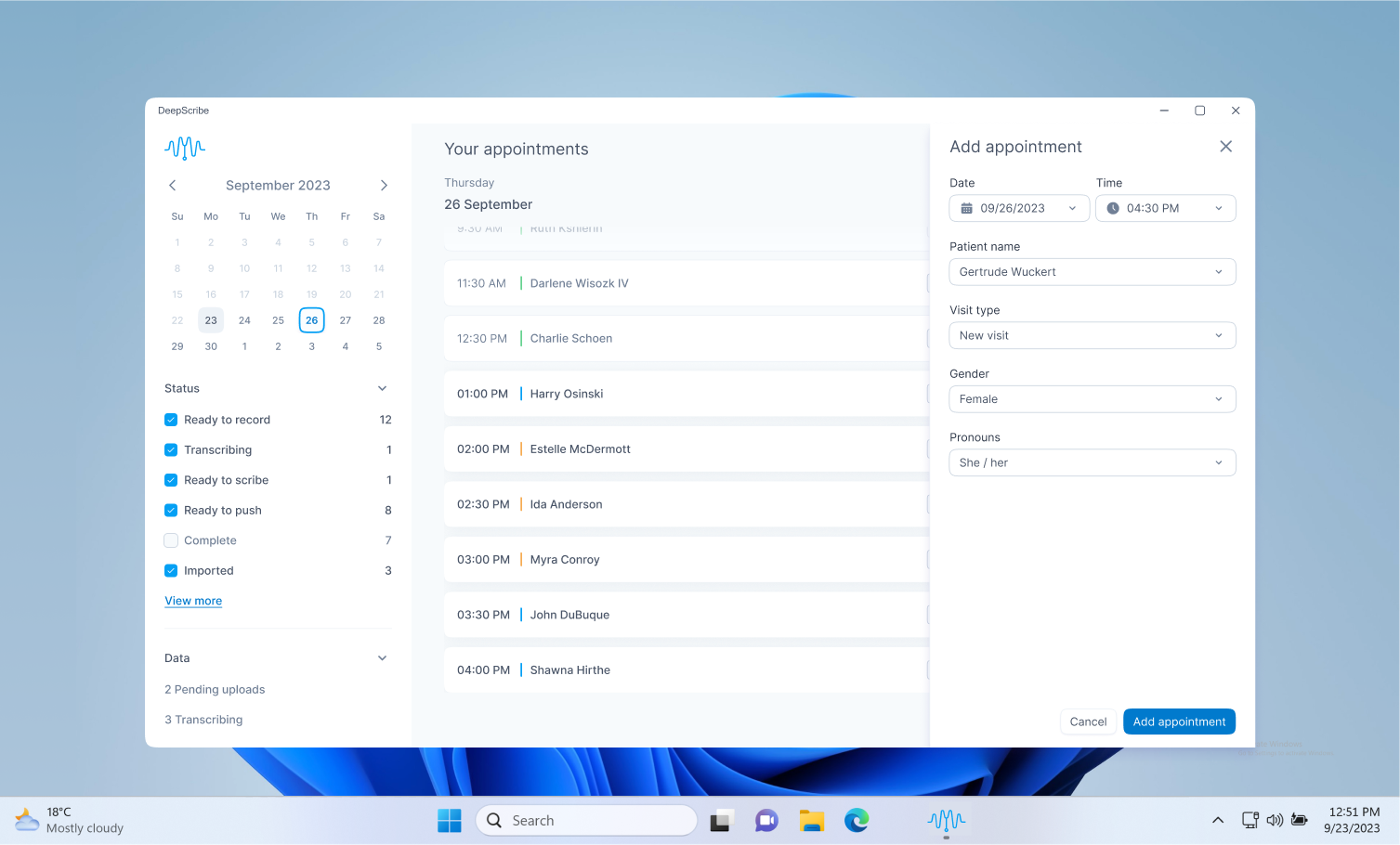Show hidden system tray icons
Image resolution: width=1400 pixels, height=845 pixels.
[x=1217, y=820]
